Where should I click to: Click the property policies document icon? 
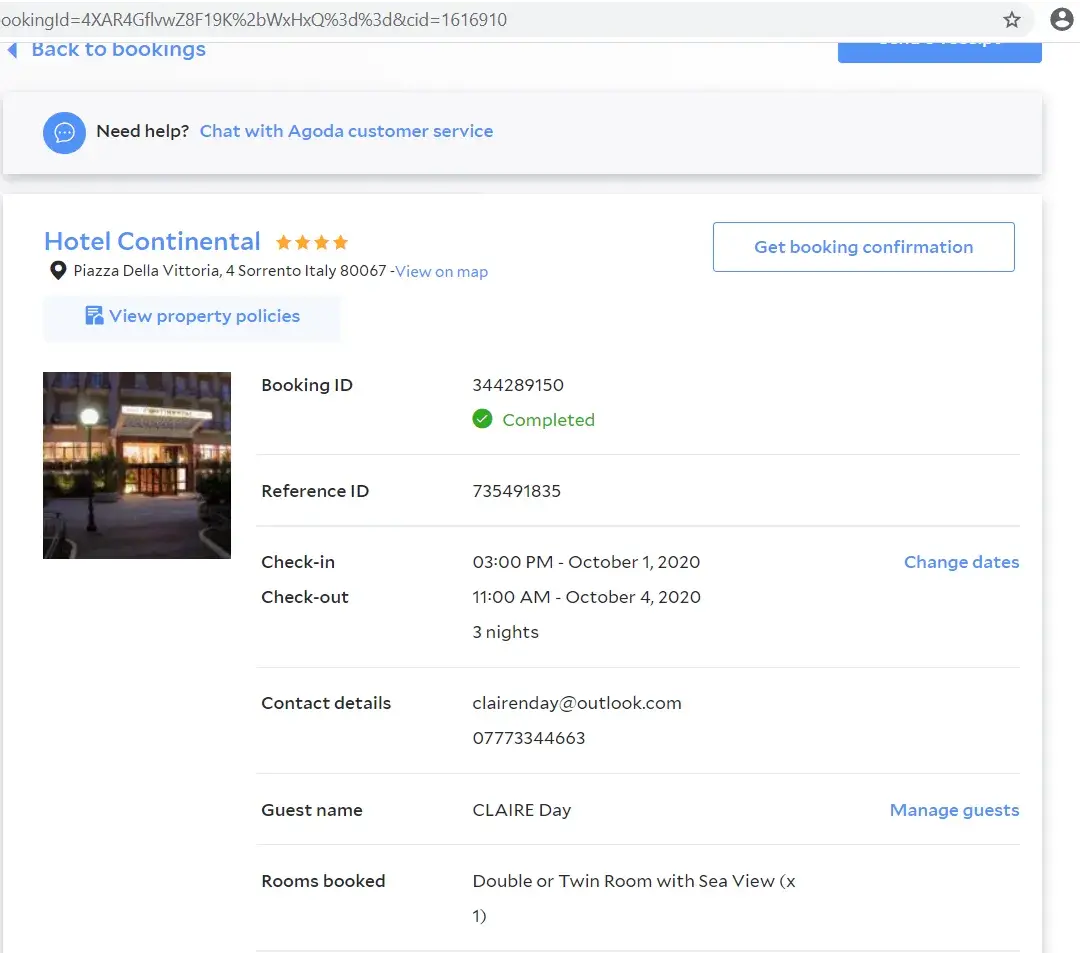(x=94, y=316)
